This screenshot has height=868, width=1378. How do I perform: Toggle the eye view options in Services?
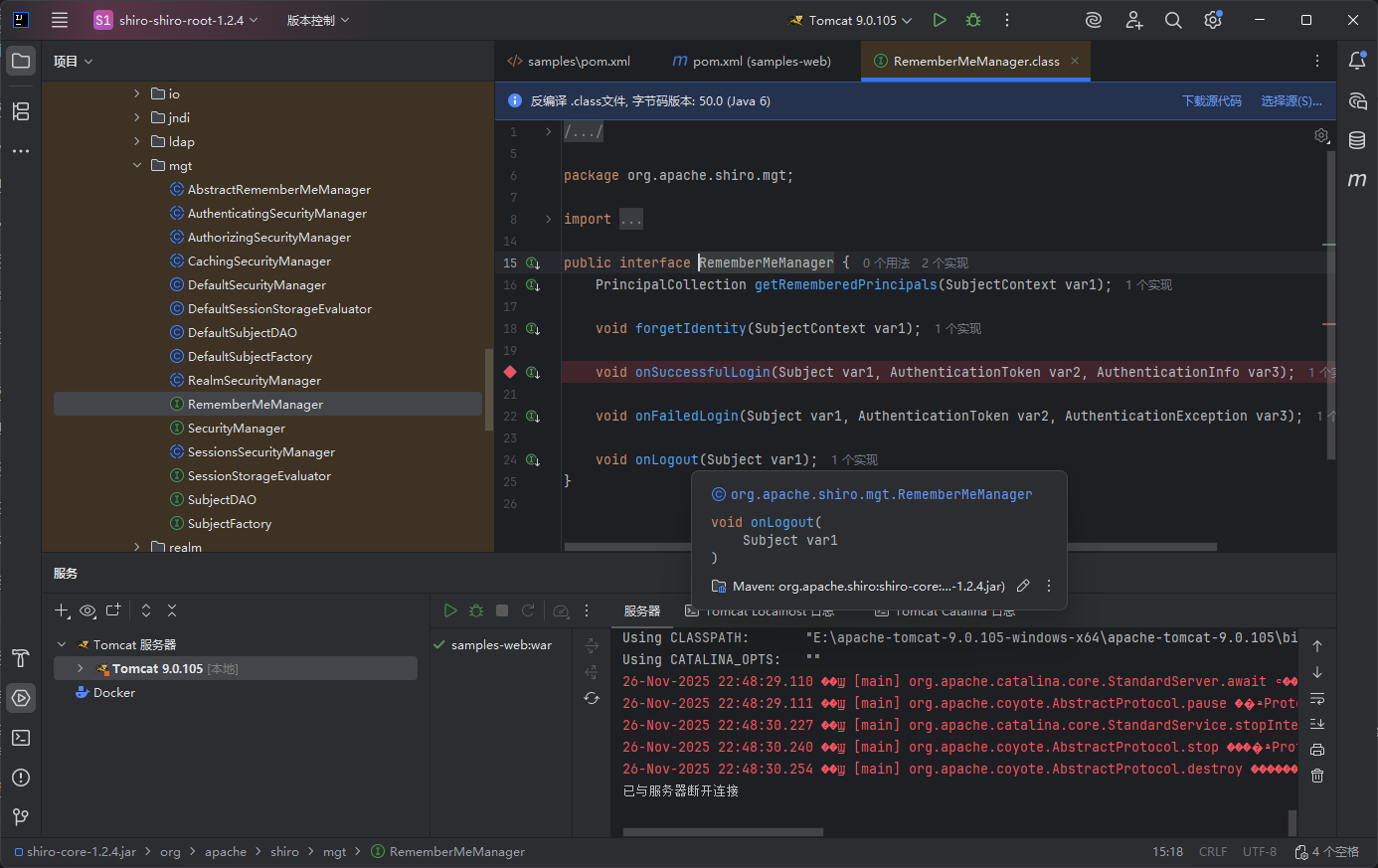tap(88, 610)
